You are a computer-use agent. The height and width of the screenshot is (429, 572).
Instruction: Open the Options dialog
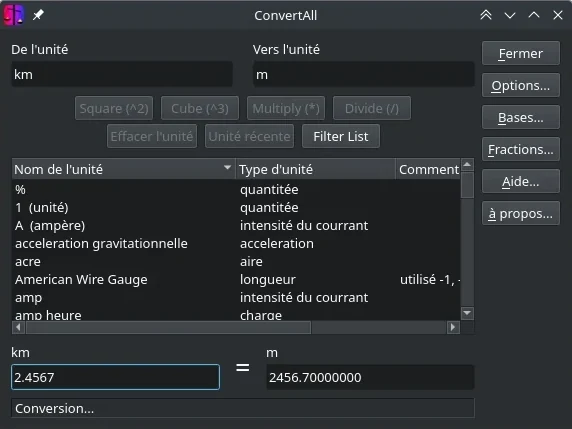point(521,85)
